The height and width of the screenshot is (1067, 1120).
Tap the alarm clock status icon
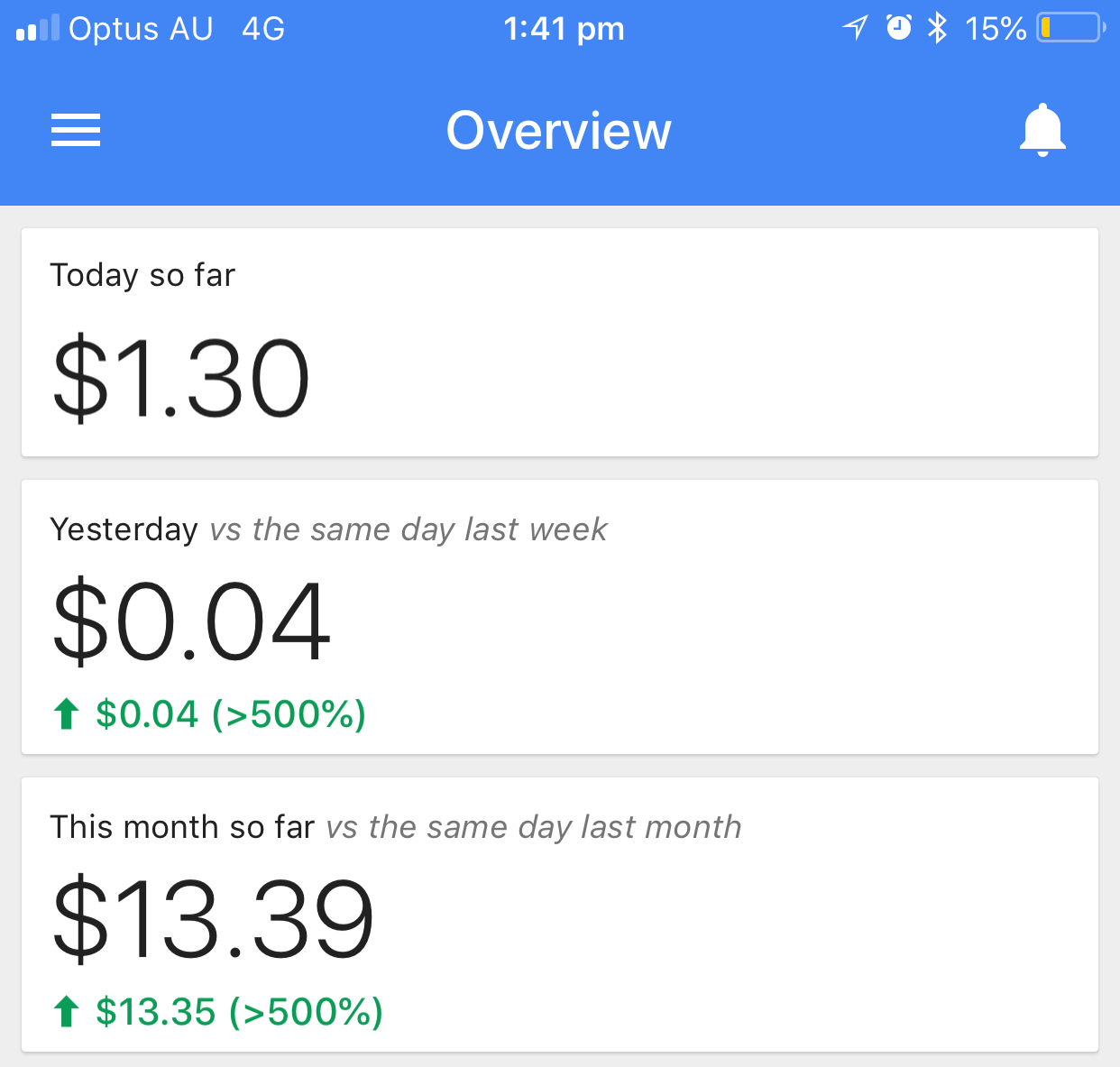(x=898, y=28)
